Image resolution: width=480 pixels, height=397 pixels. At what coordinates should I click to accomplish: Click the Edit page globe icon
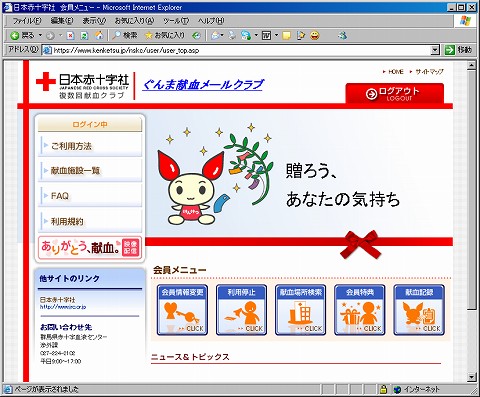[x=246, y=35]
